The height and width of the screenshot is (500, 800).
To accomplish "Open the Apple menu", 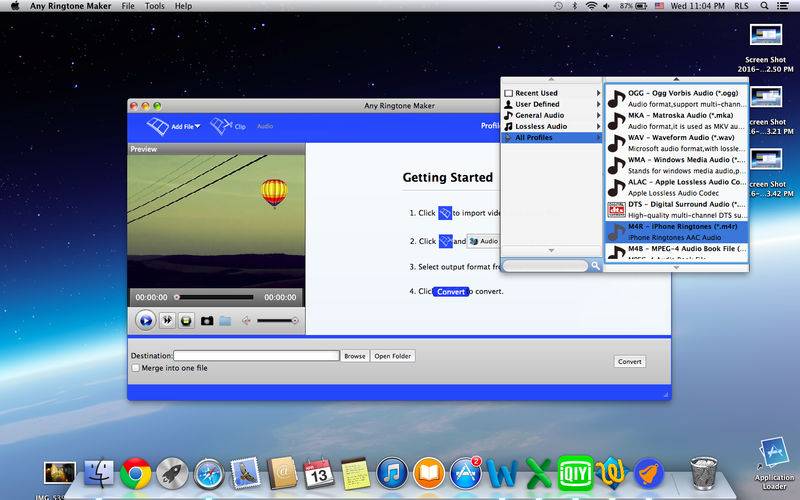I will pos(15,6).
